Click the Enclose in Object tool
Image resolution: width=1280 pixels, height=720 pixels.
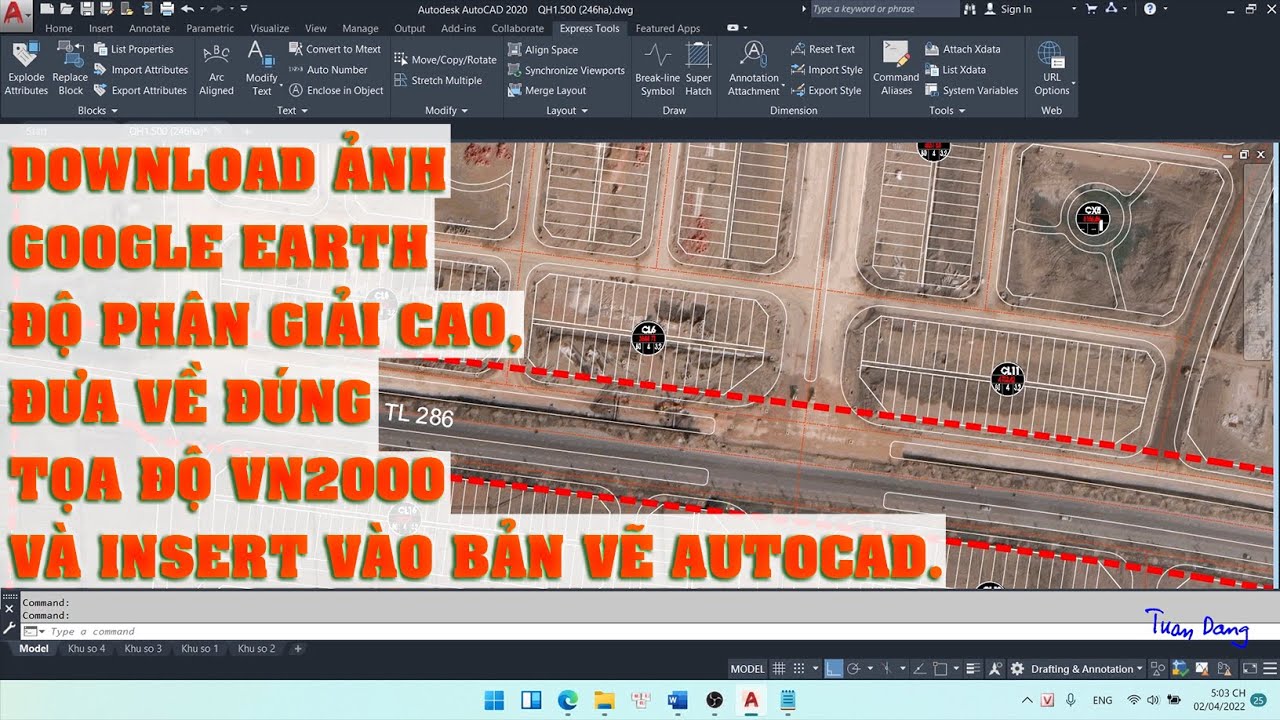(x=337, y=90)
